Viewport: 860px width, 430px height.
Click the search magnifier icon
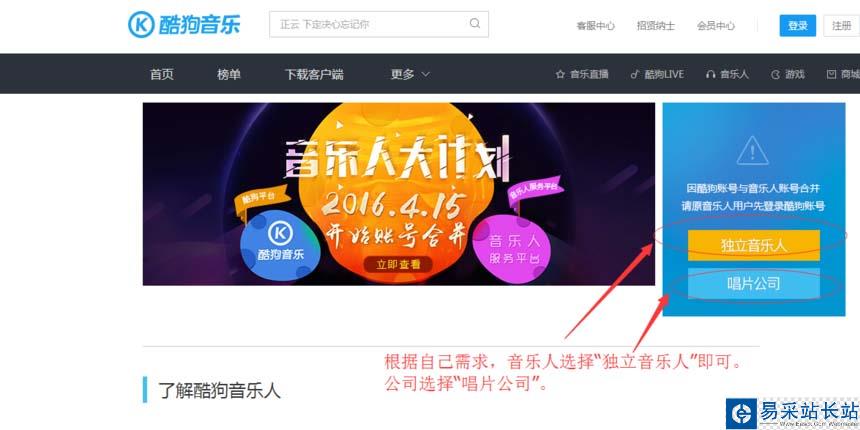(x=475, y=24)
